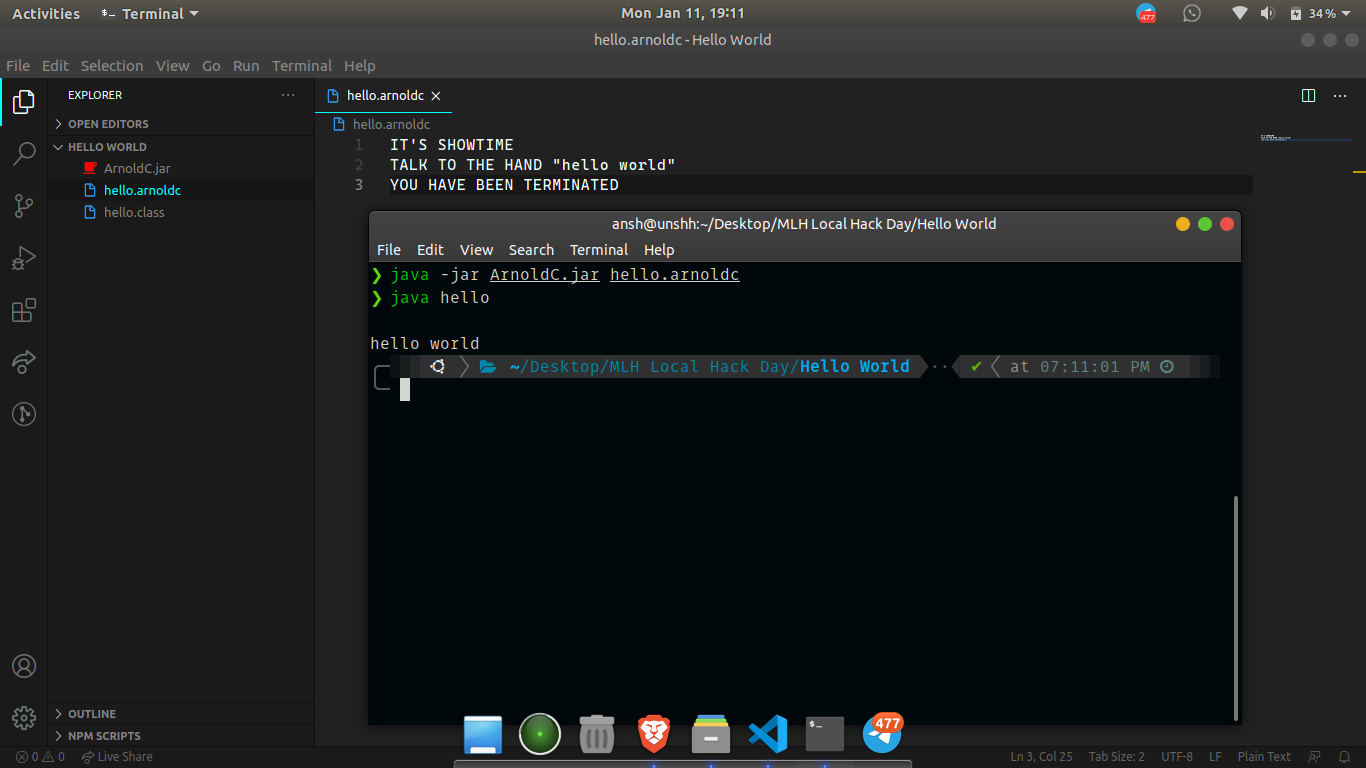Open the Source Control view

coord(24,206)
